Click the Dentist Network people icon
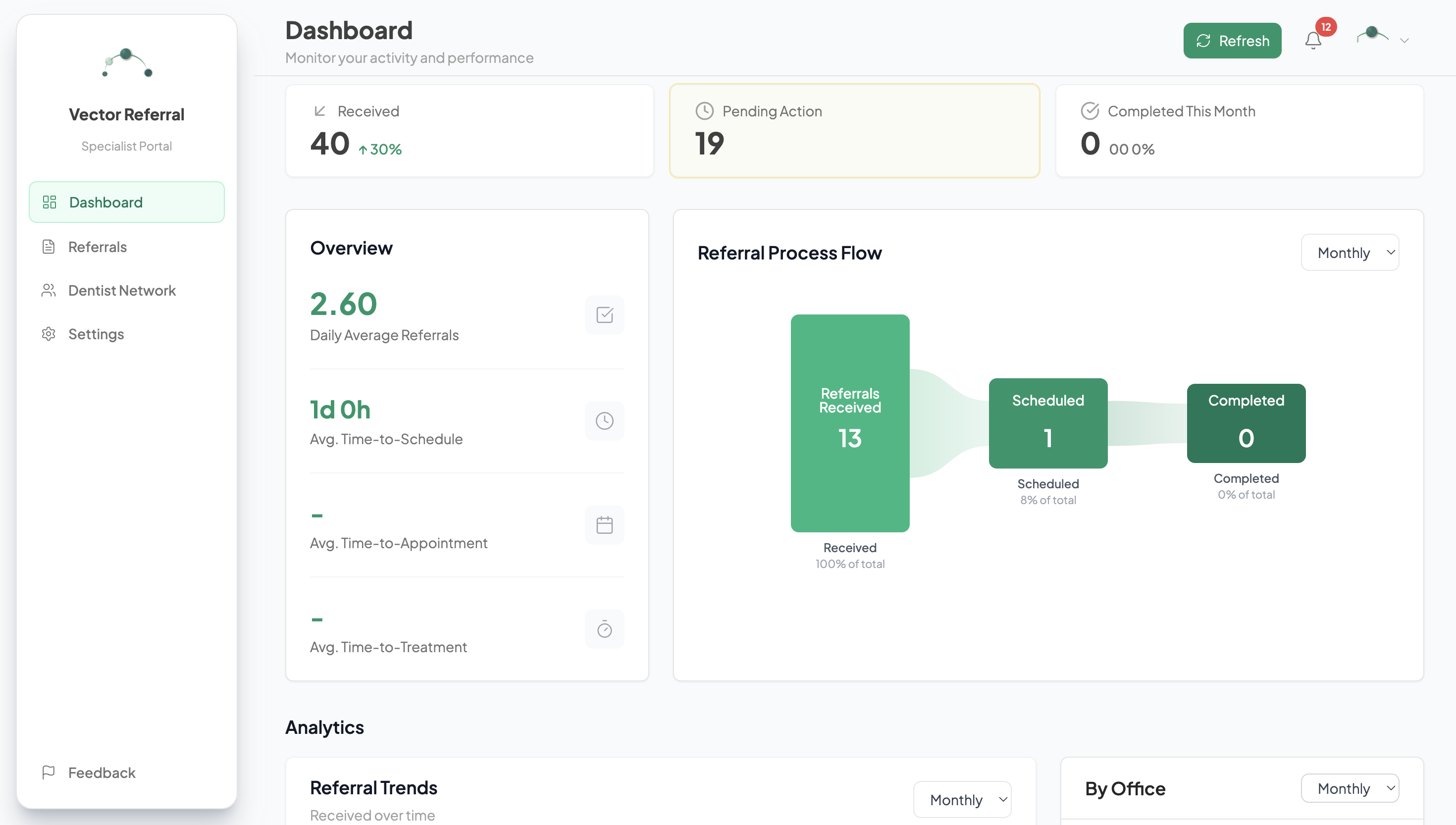1456x825 pixels. pyautogui.click(x=49, y=290)
